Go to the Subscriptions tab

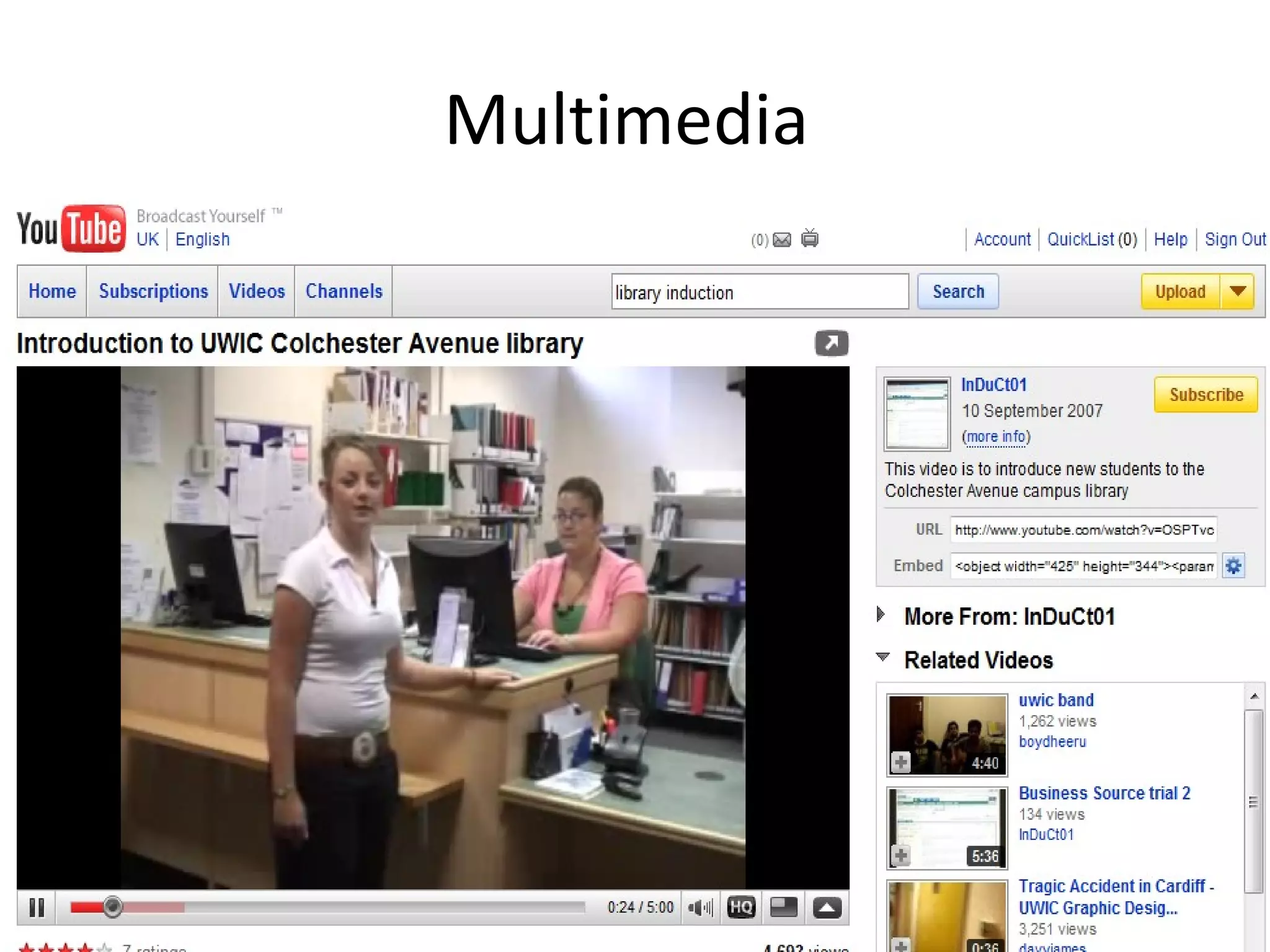[x=153, y=291]
